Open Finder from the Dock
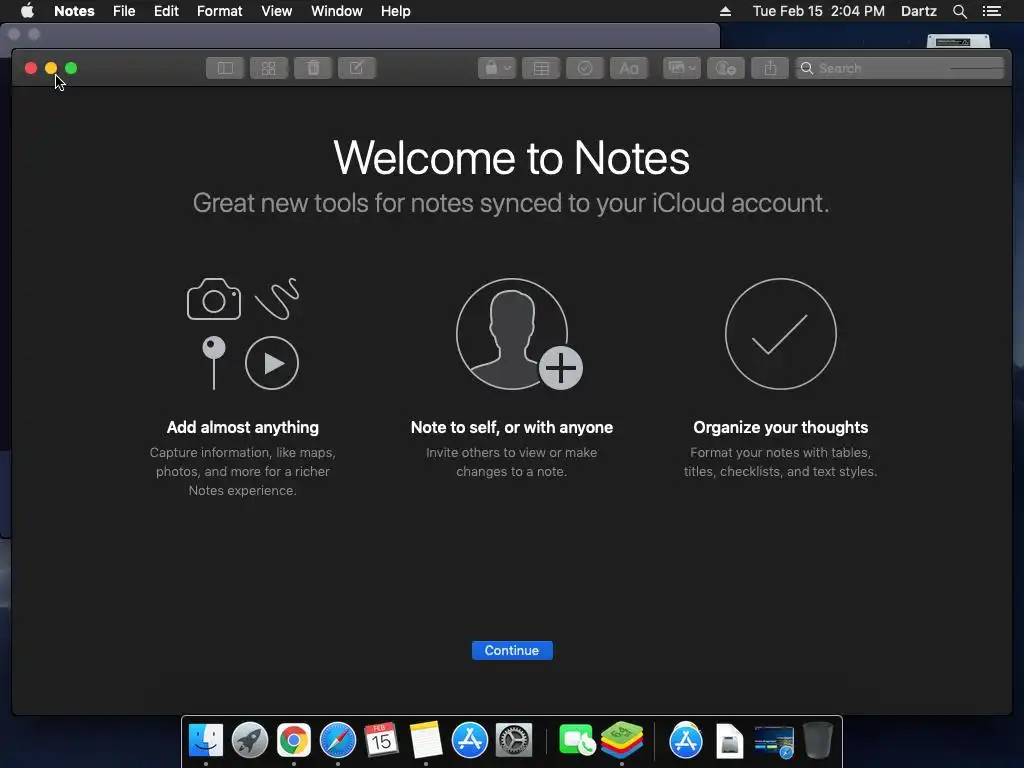The width and height of the screenshot is (1024, 768). pyautogui.click(x=206, y=741)
